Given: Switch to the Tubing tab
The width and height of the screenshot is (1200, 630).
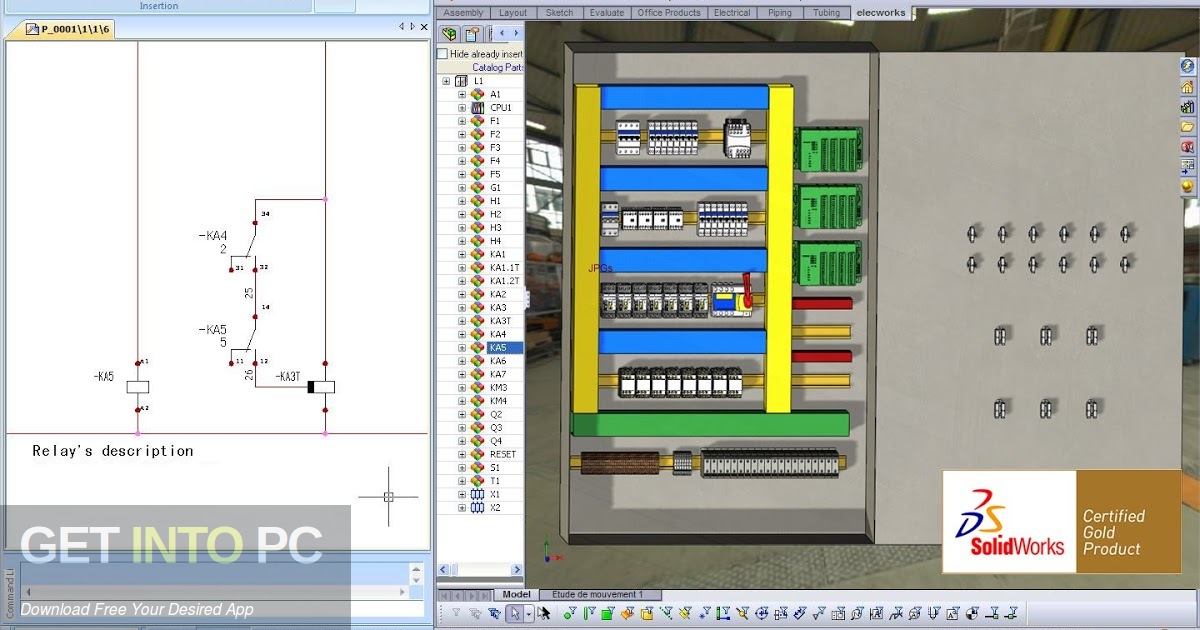Looking at the screenshot, I should (826, 13).
